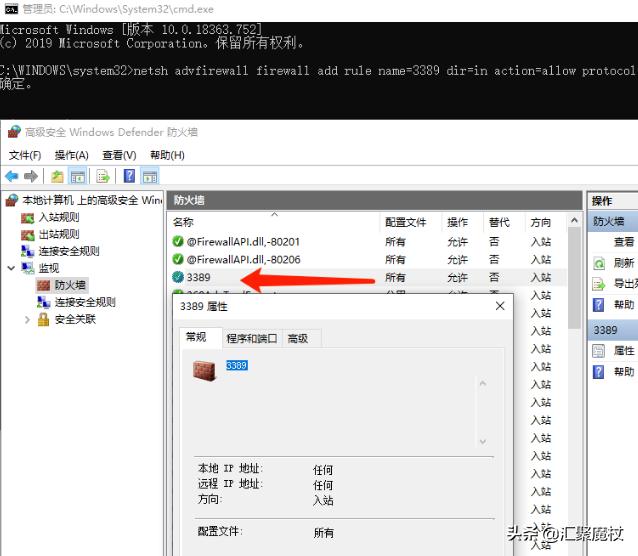The width and height of the screenshot is (638, 556).
Task: Click the 入站 value in 3389 rule row
Action: 541,278
